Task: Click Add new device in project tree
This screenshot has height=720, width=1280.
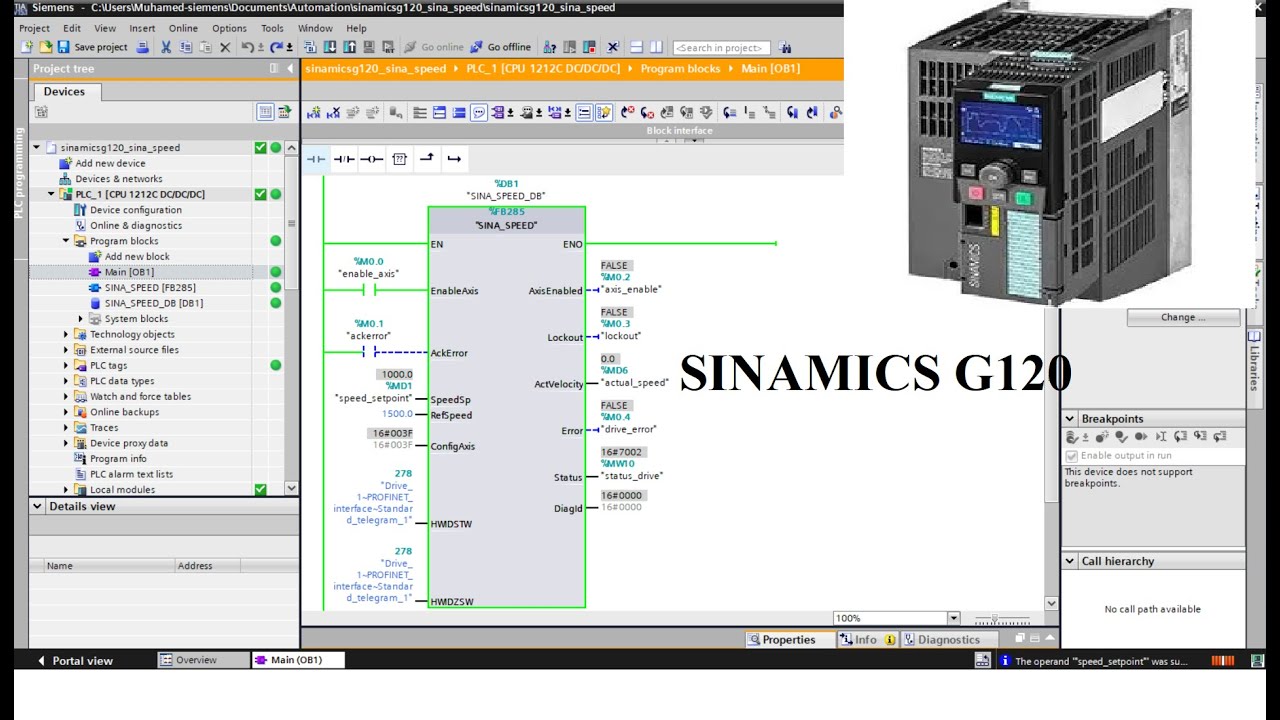Action: (110, 163)
